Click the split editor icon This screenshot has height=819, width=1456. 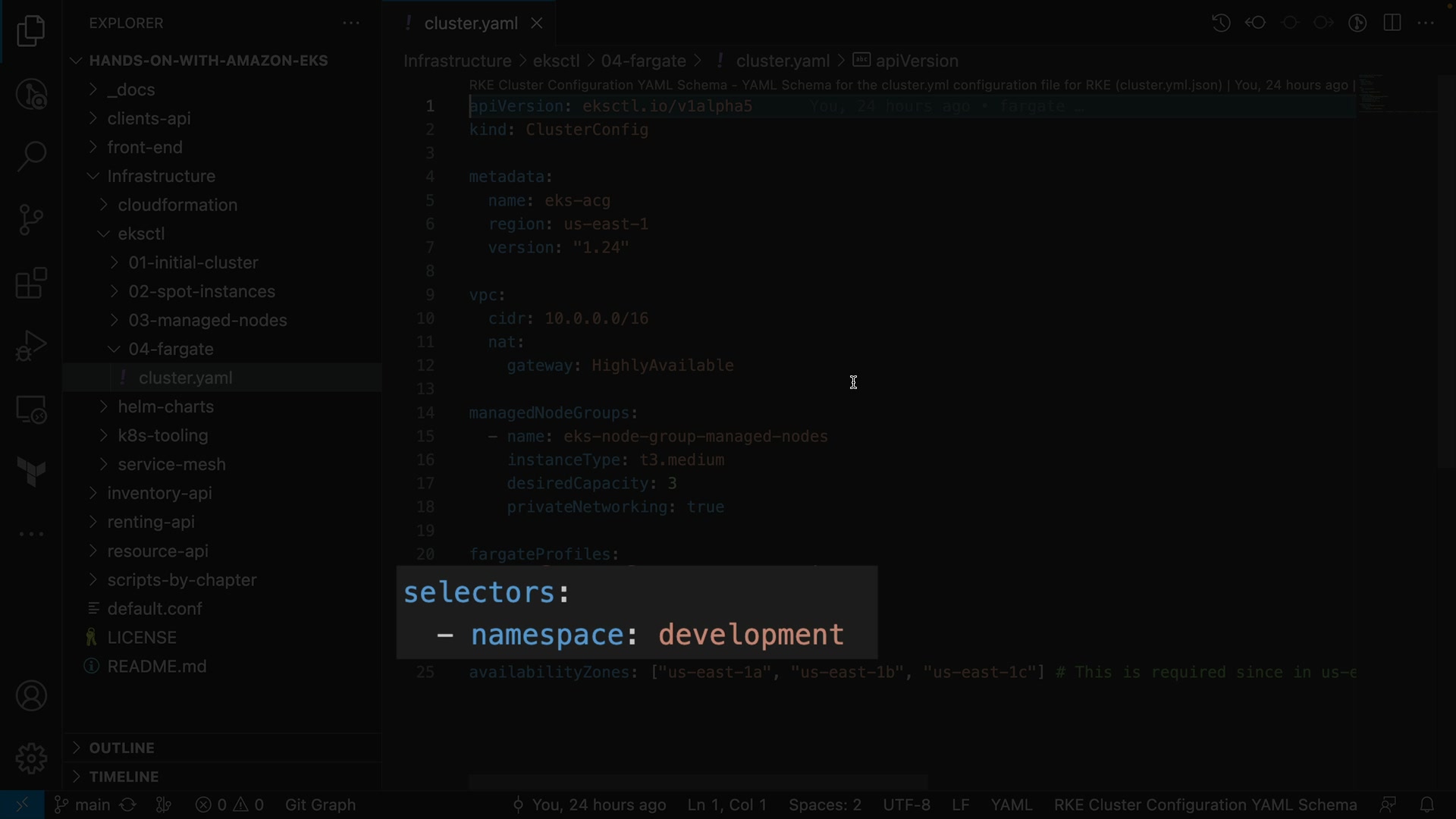[x=1392, y=23]
